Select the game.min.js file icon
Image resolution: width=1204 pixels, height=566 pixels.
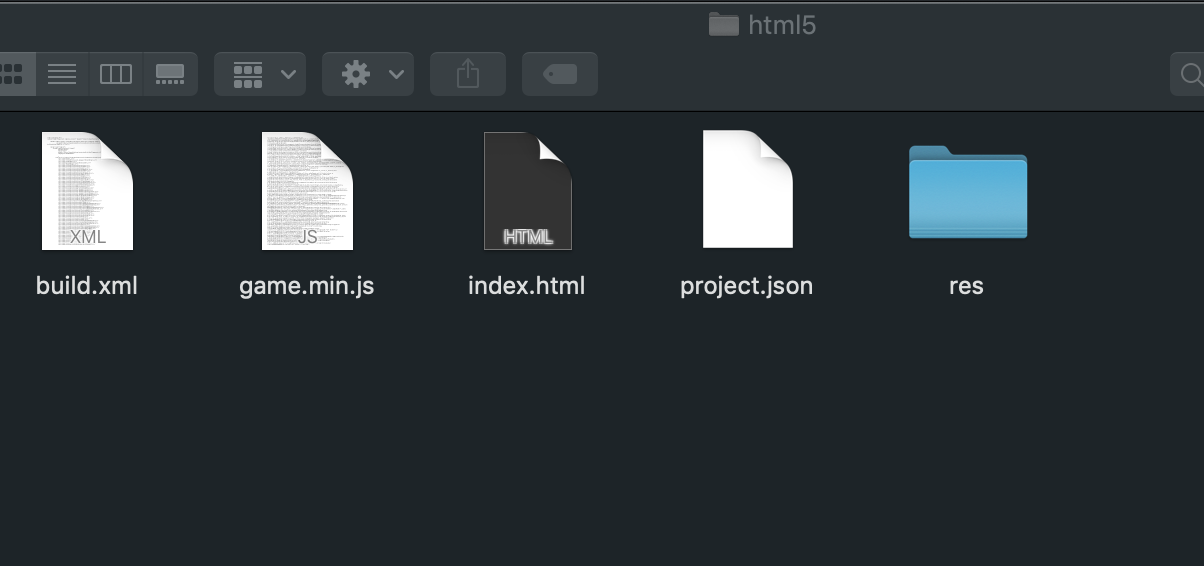click(x=307, y=190)
